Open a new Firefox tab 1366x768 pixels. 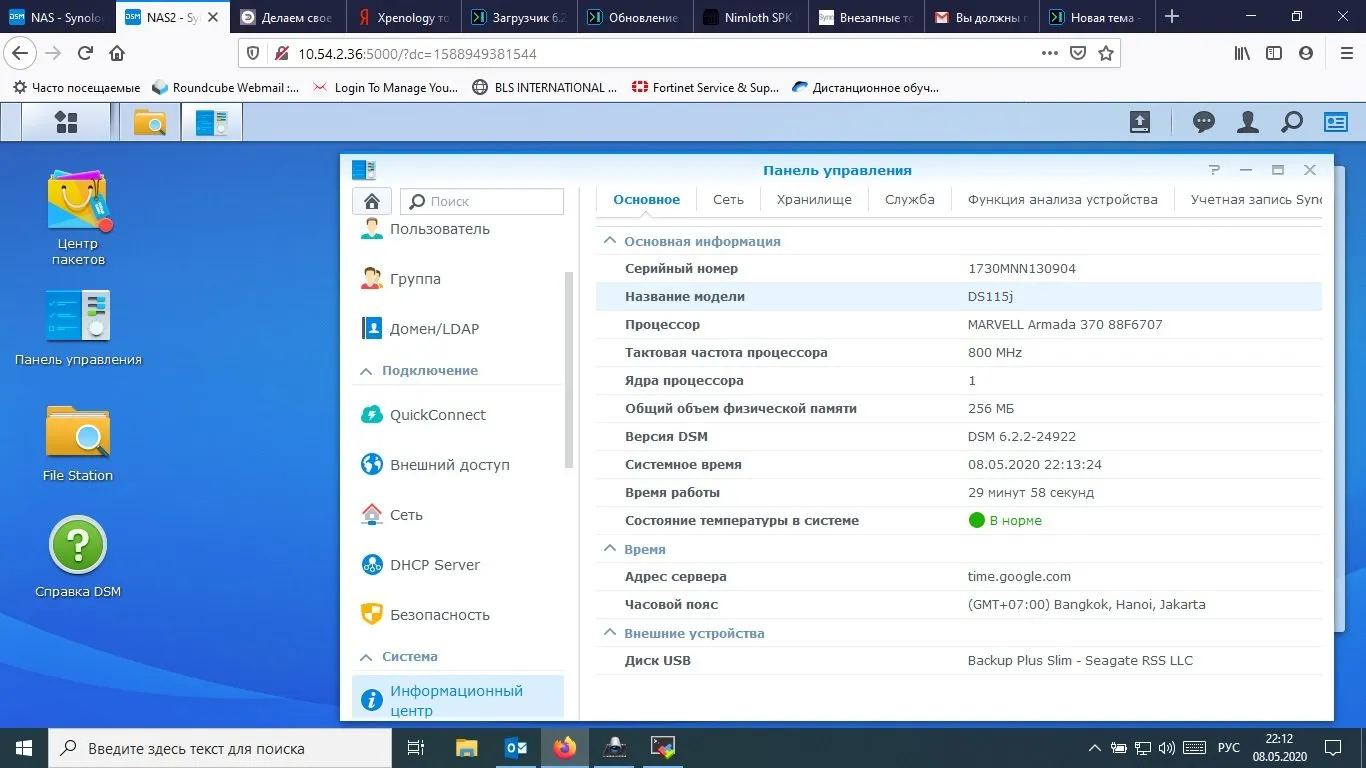tap(1172, 16)
